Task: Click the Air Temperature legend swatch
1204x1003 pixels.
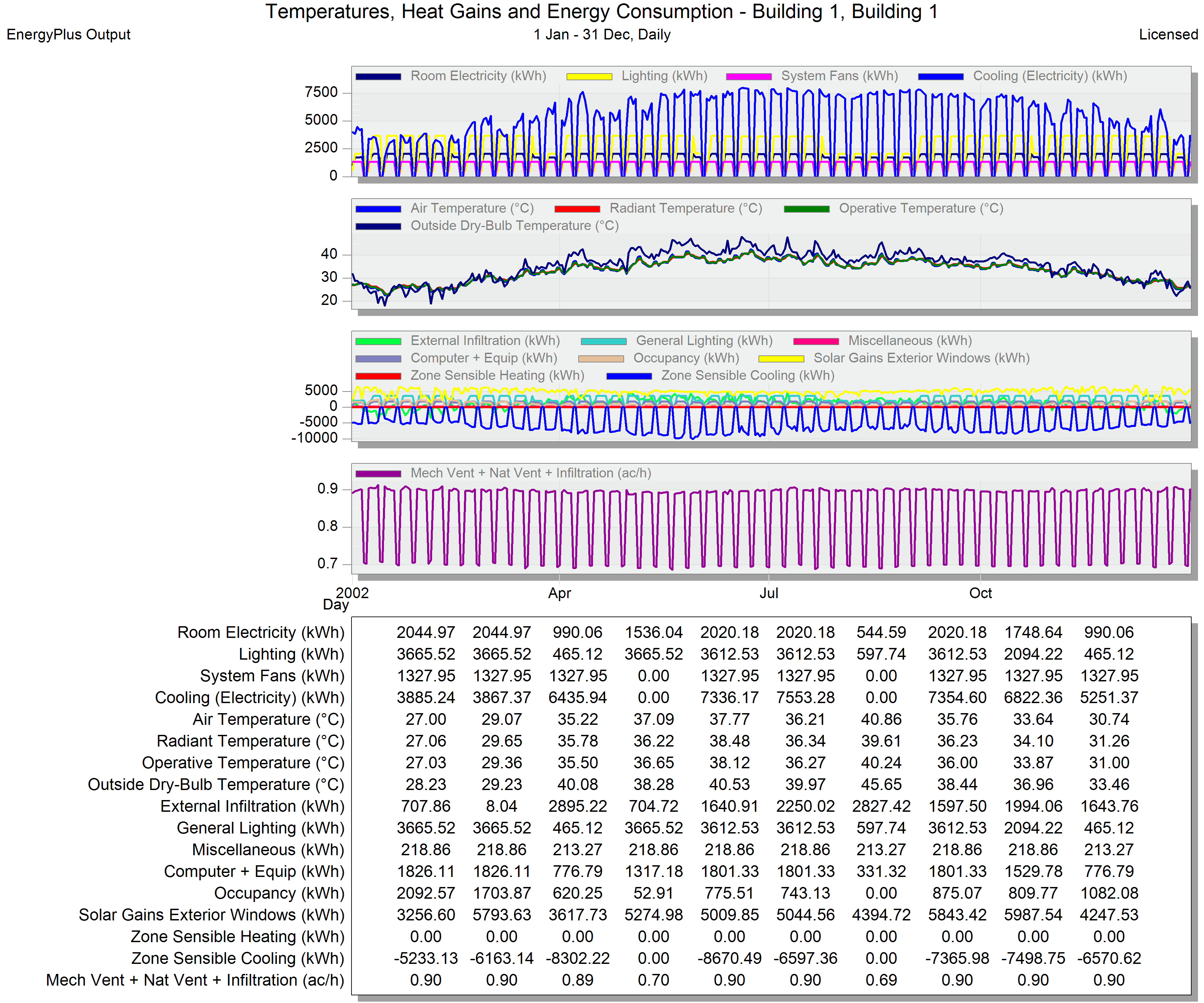Action: [x=378, y=209]
